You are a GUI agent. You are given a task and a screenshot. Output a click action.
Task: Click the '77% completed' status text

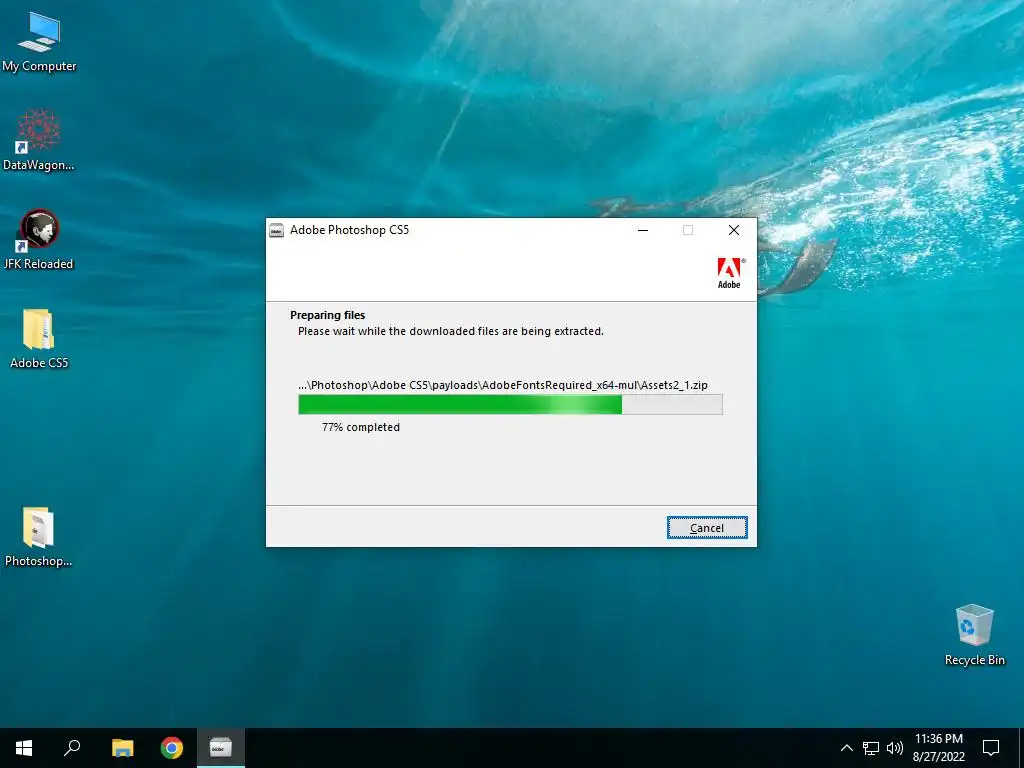[360, 427]
